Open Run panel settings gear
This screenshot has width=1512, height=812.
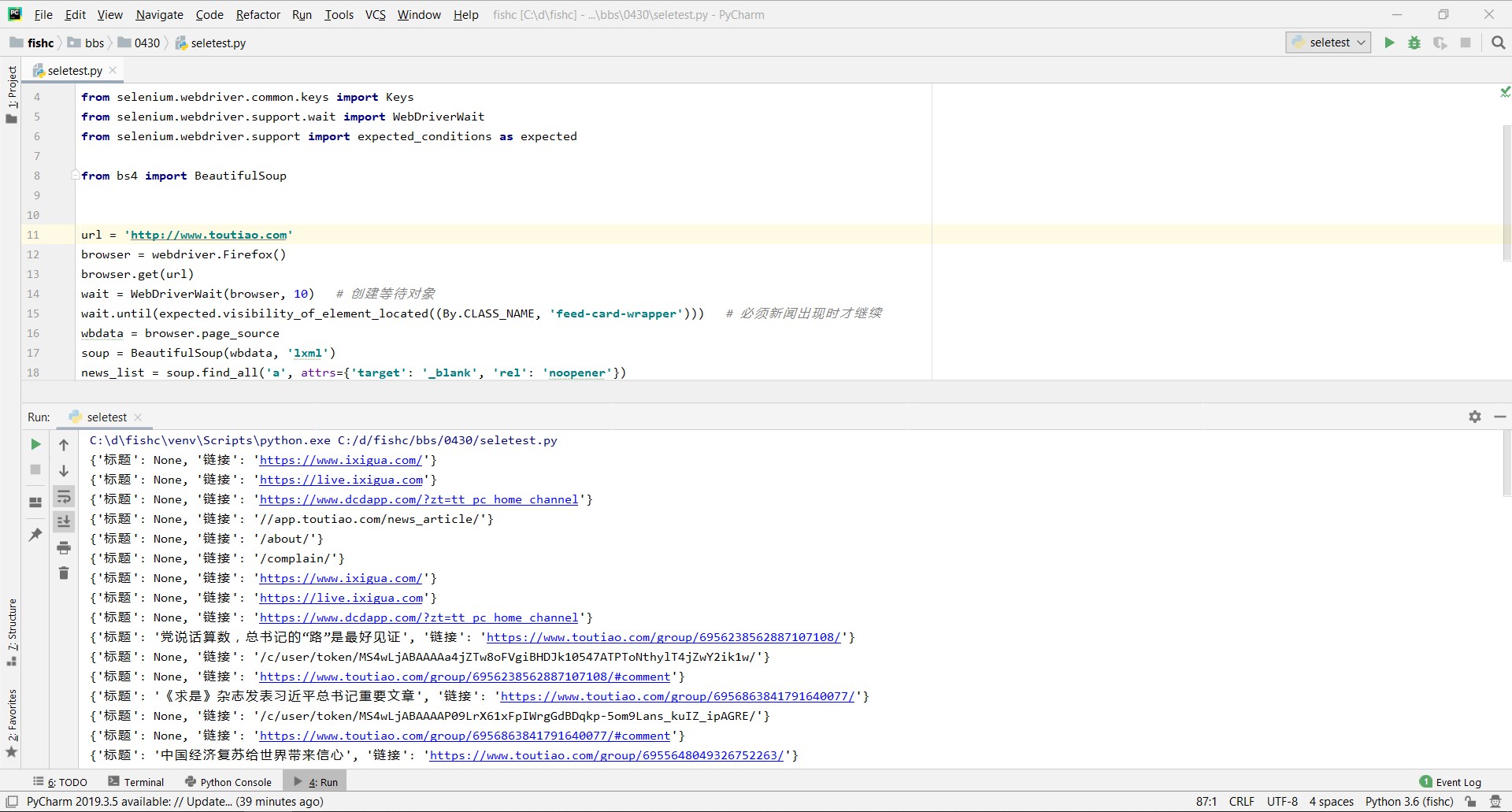coord(1475,417)
